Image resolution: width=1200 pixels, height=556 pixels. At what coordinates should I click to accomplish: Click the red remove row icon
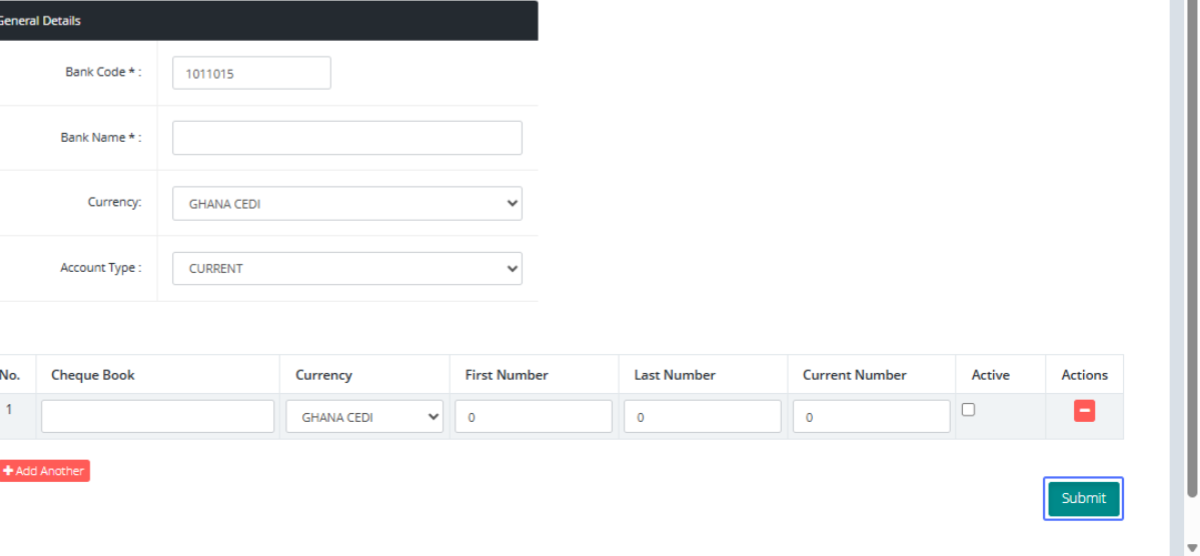[1084, 410]
